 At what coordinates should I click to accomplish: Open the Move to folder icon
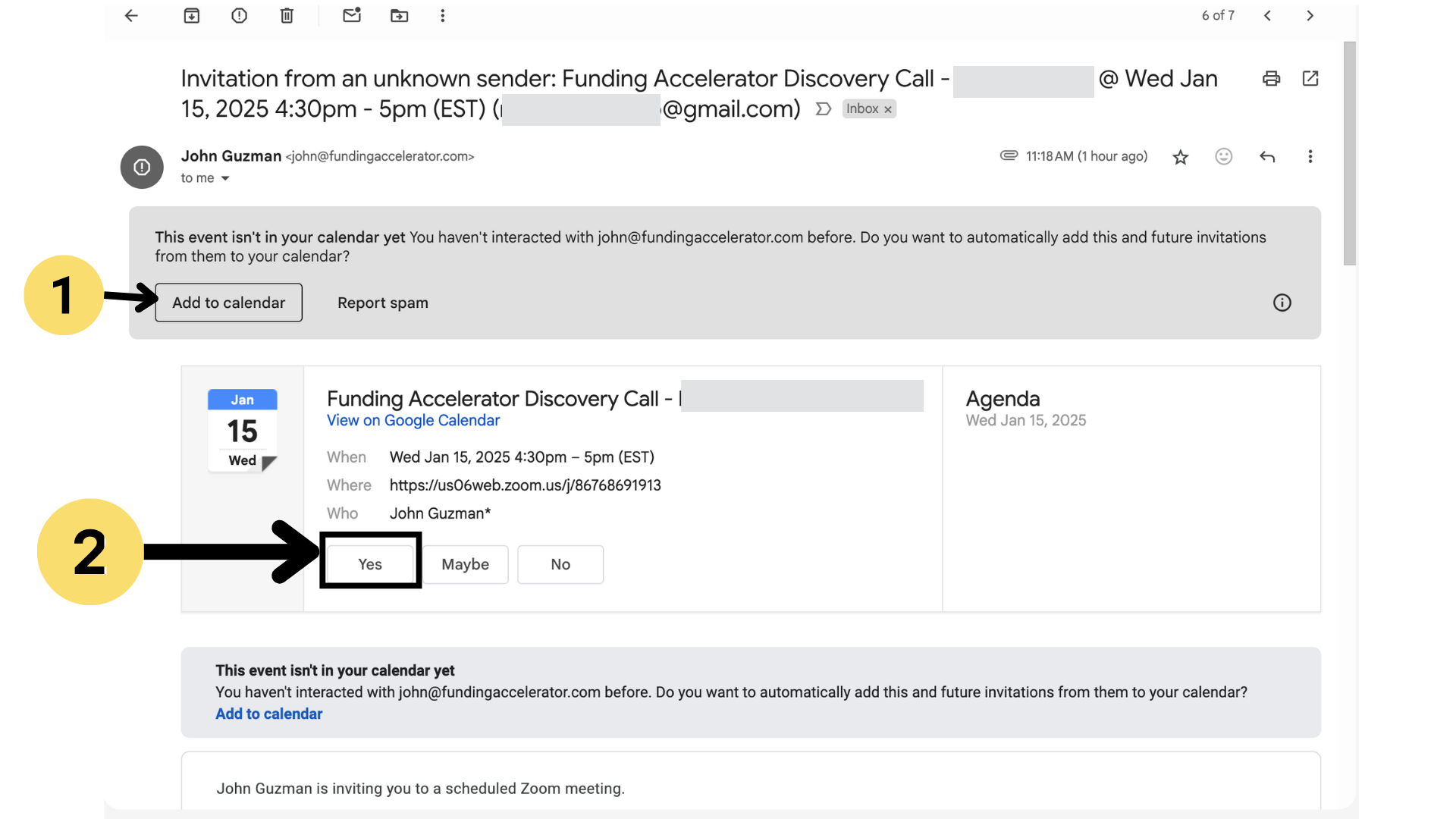pos(399,16)
